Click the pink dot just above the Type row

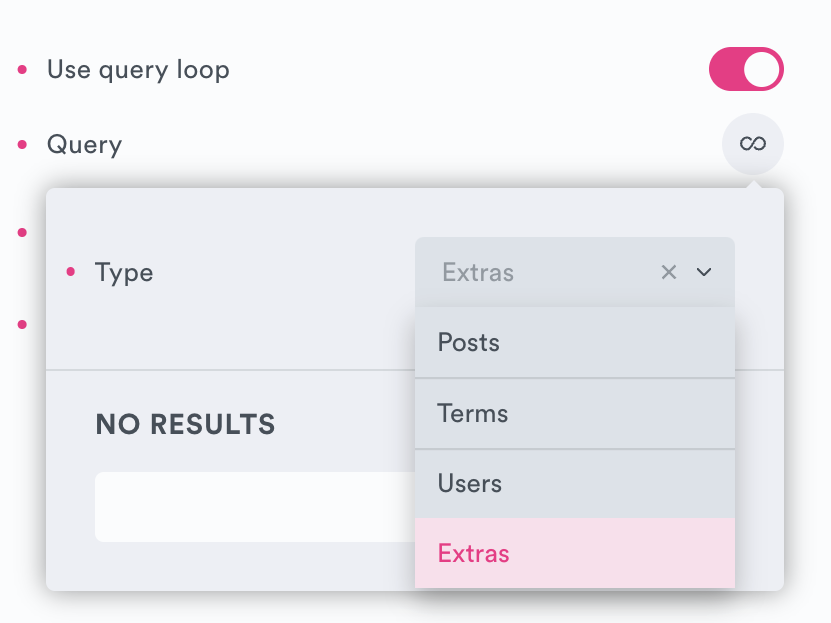click(22, 232)
